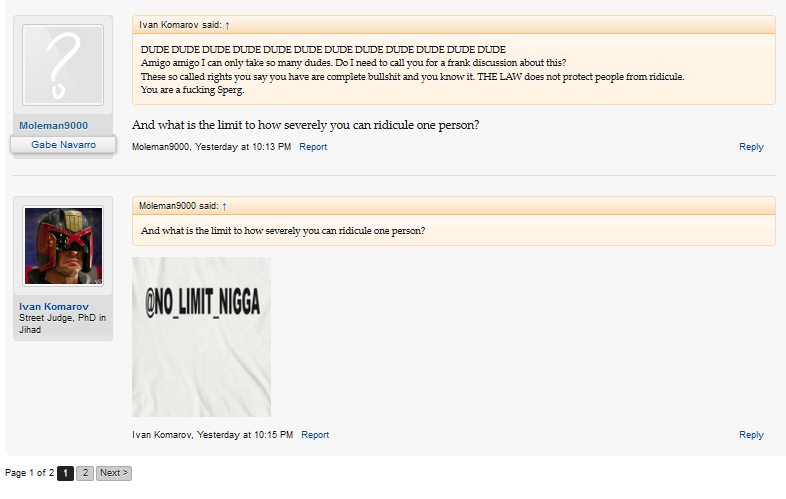
Task: Go to page 2 of the thread
Action: (85, 473)
